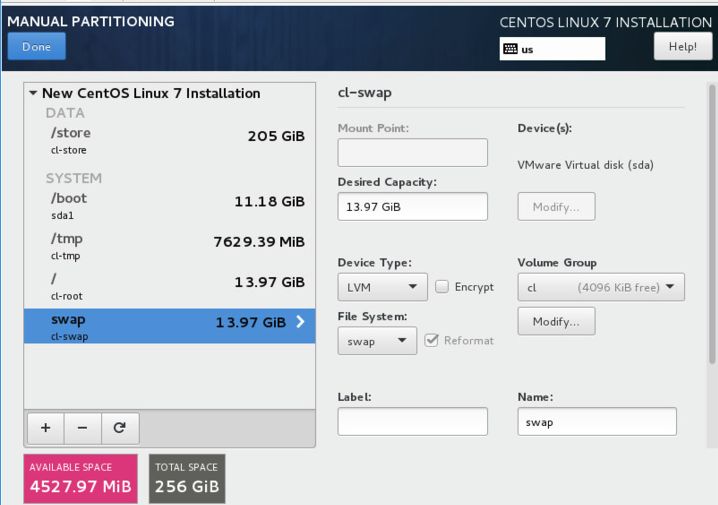Select the /store partition row
The image size is (718, 505).
(169, 140)
